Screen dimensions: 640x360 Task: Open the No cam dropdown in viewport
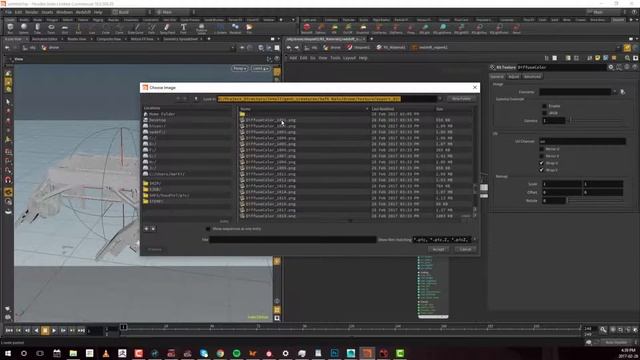pos(260,68)
